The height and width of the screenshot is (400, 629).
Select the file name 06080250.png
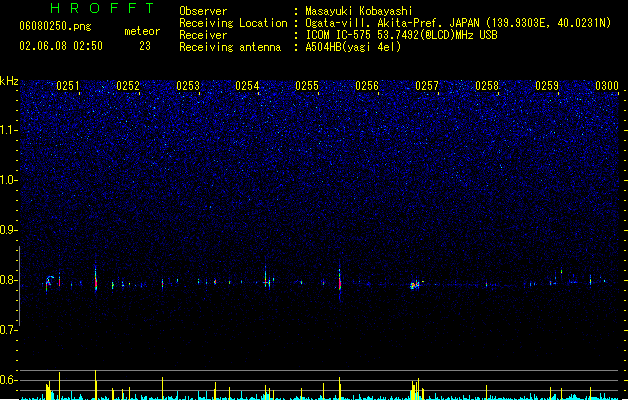click(x=55, y=26)
